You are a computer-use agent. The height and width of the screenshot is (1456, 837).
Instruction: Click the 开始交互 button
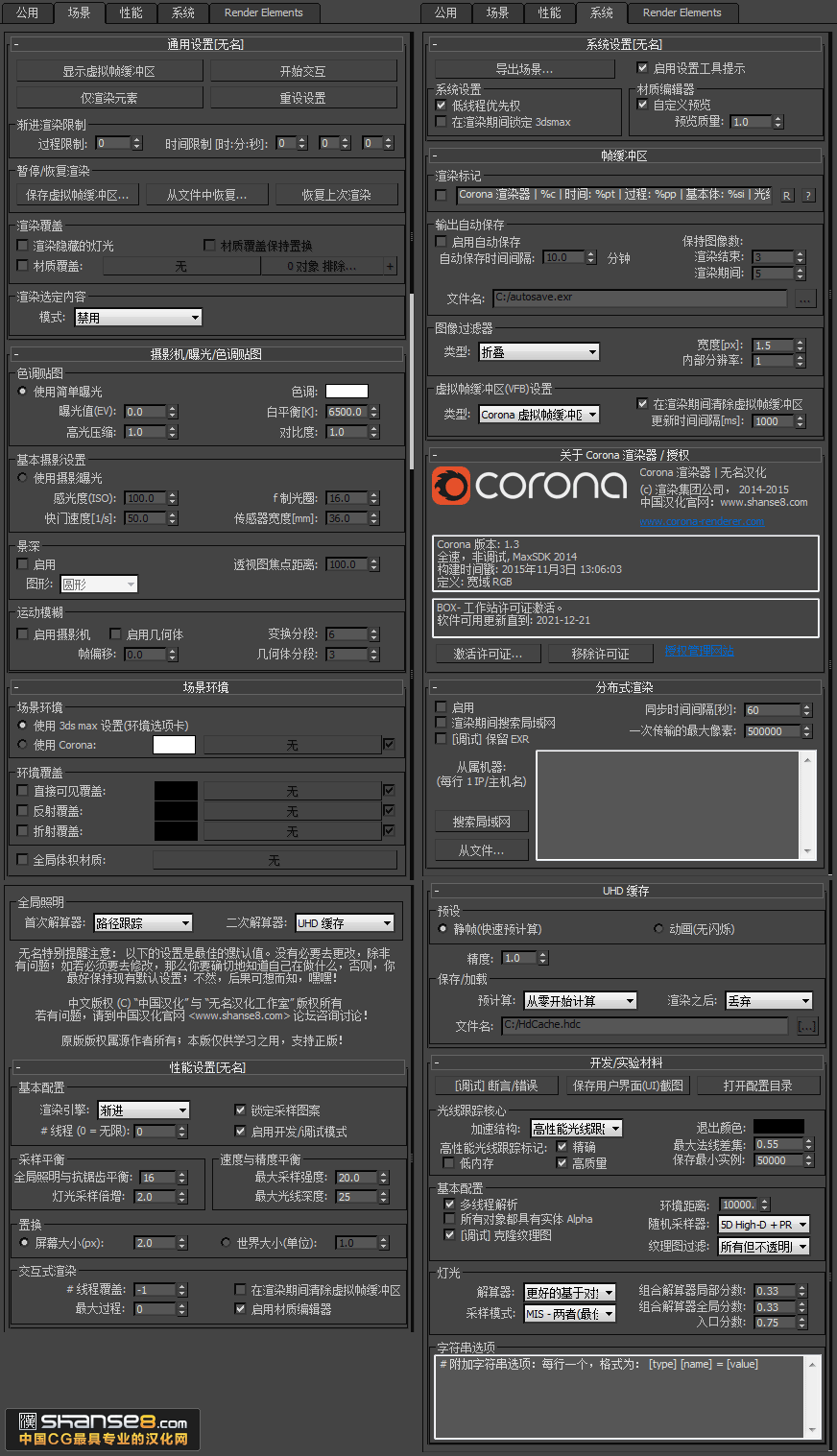[303, 71]
